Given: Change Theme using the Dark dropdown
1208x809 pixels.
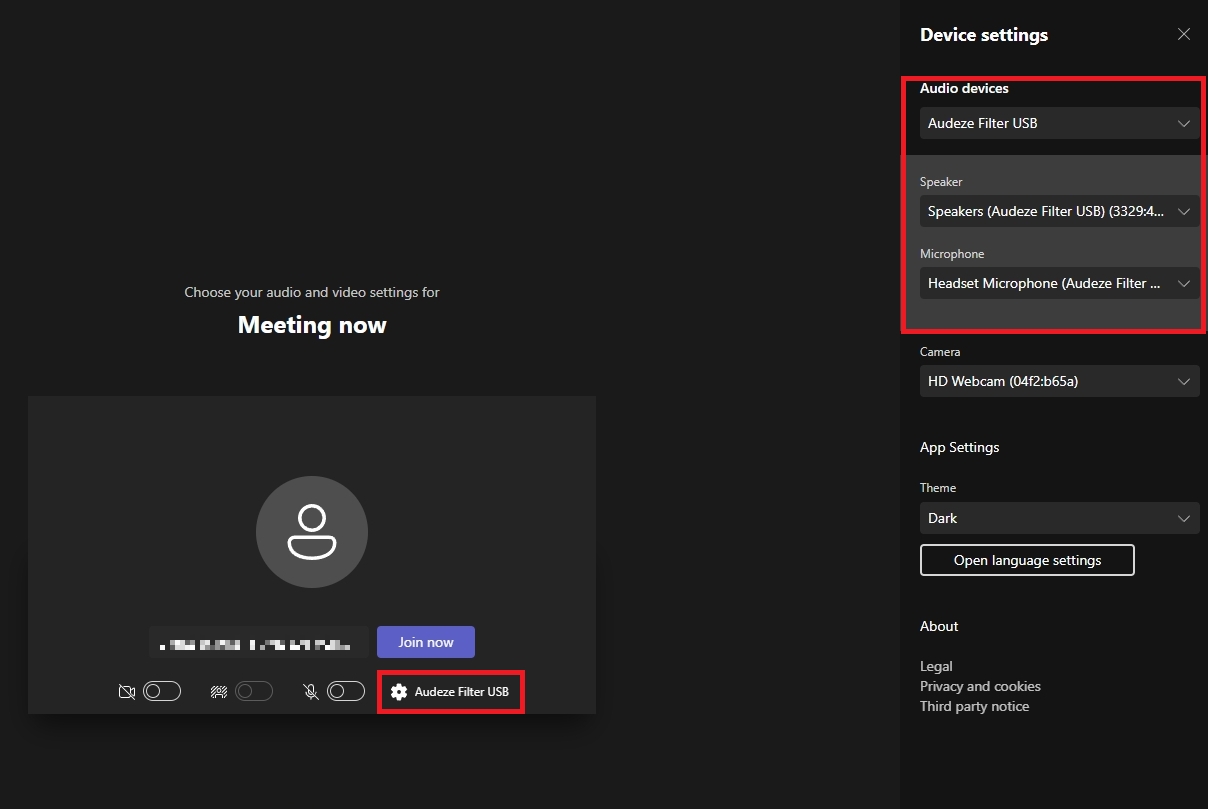Looking at the screenshot, I should point(1060,518).
